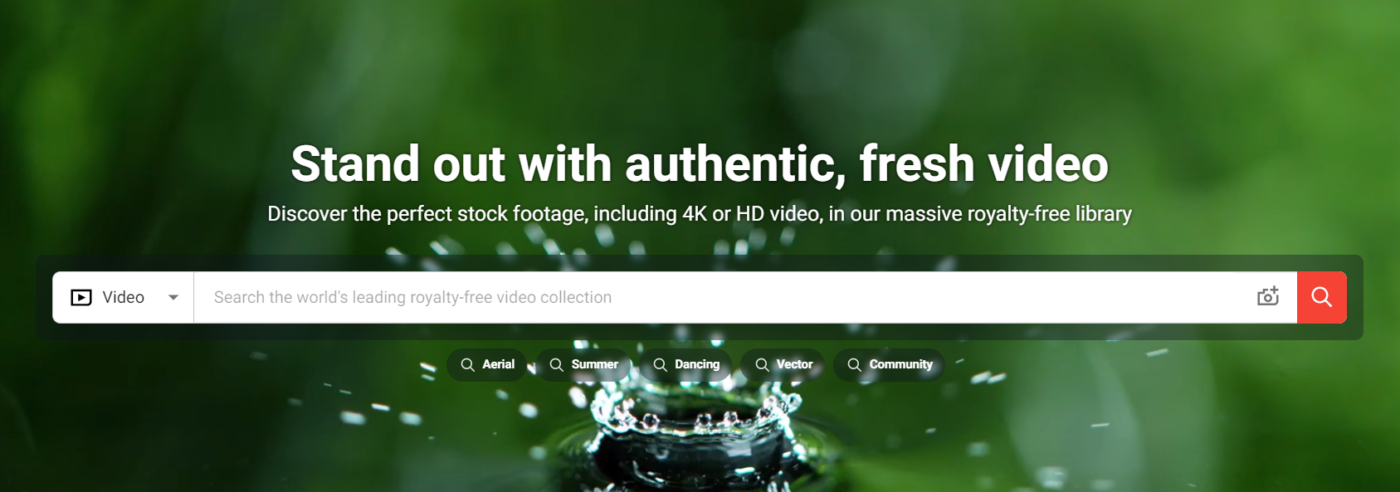
Task: Click the magnifier icon on Aerial chip
Action: pos(467,365)
